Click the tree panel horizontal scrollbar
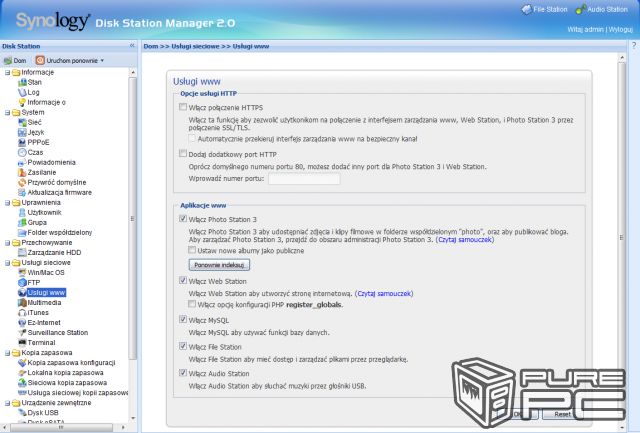The image size is (640, 433). click(61, 427)
